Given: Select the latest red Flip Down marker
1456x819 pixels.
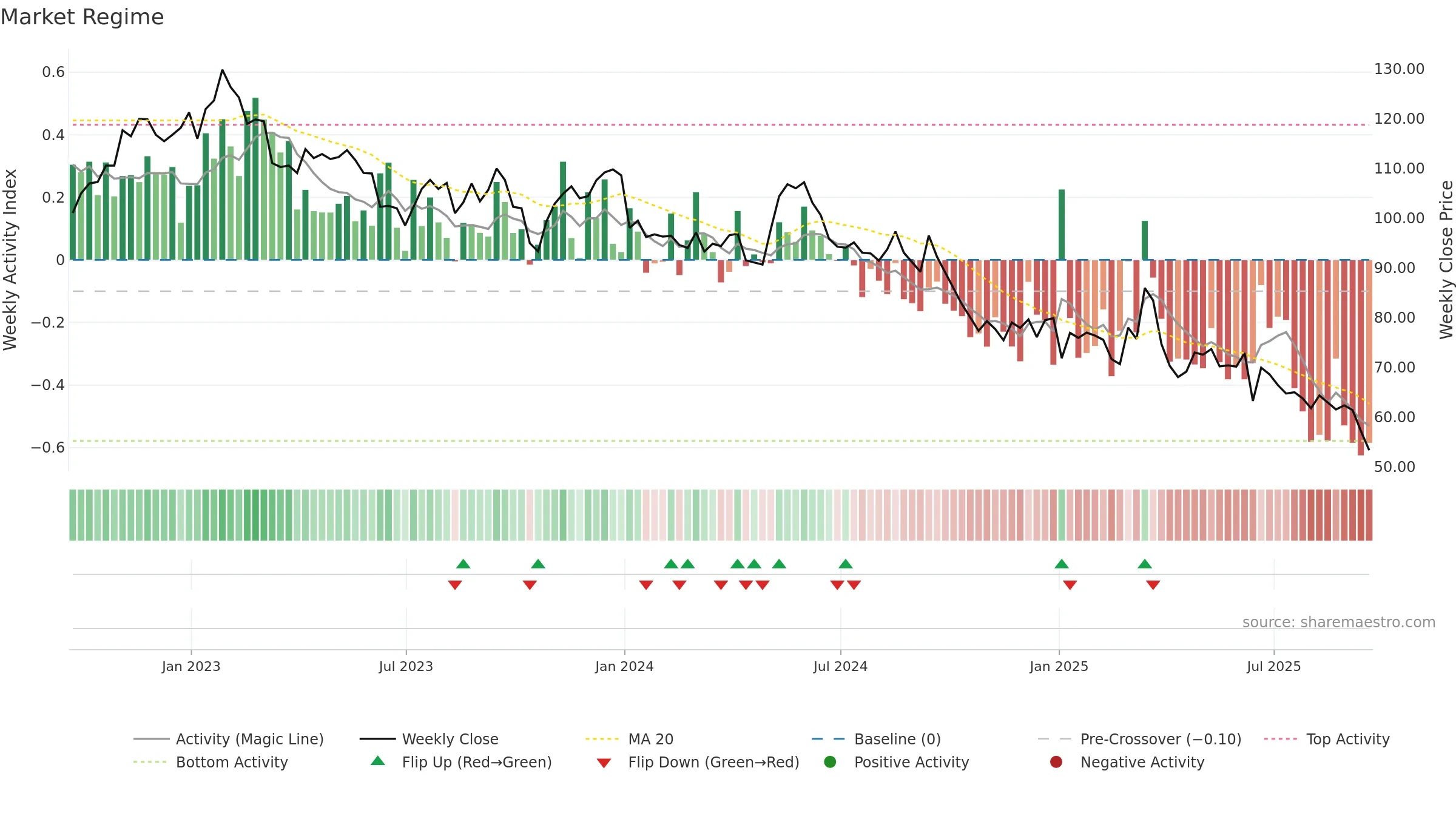Looking at the screenshot, I should [x=1153, y=585].
